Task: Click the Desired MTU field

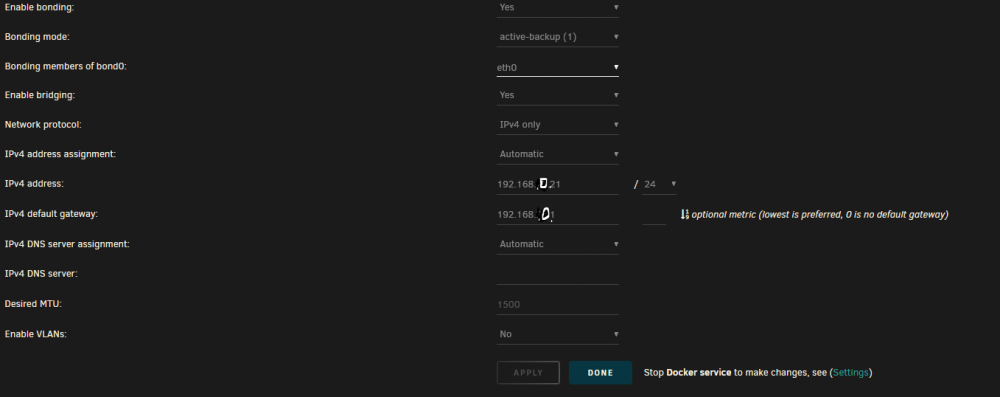Action: (557, 305)
